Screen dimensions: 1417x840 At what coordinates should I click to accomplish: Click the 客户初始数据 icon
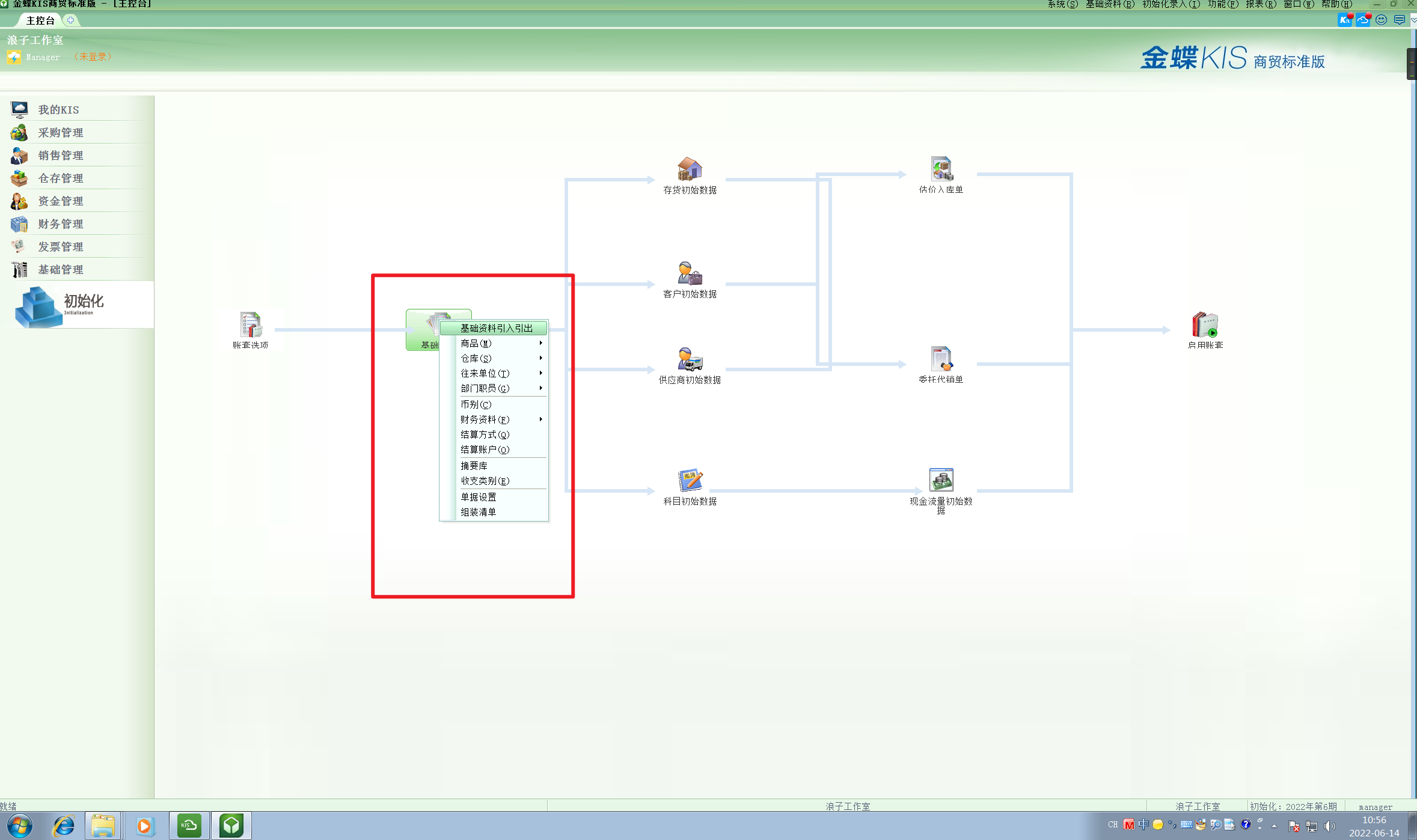pos(689,274)
